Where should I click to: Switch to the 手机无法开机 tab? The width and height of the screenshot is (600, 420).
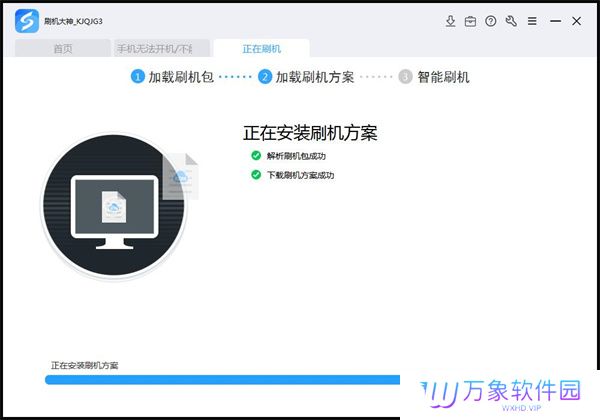(x=162, y=48)
